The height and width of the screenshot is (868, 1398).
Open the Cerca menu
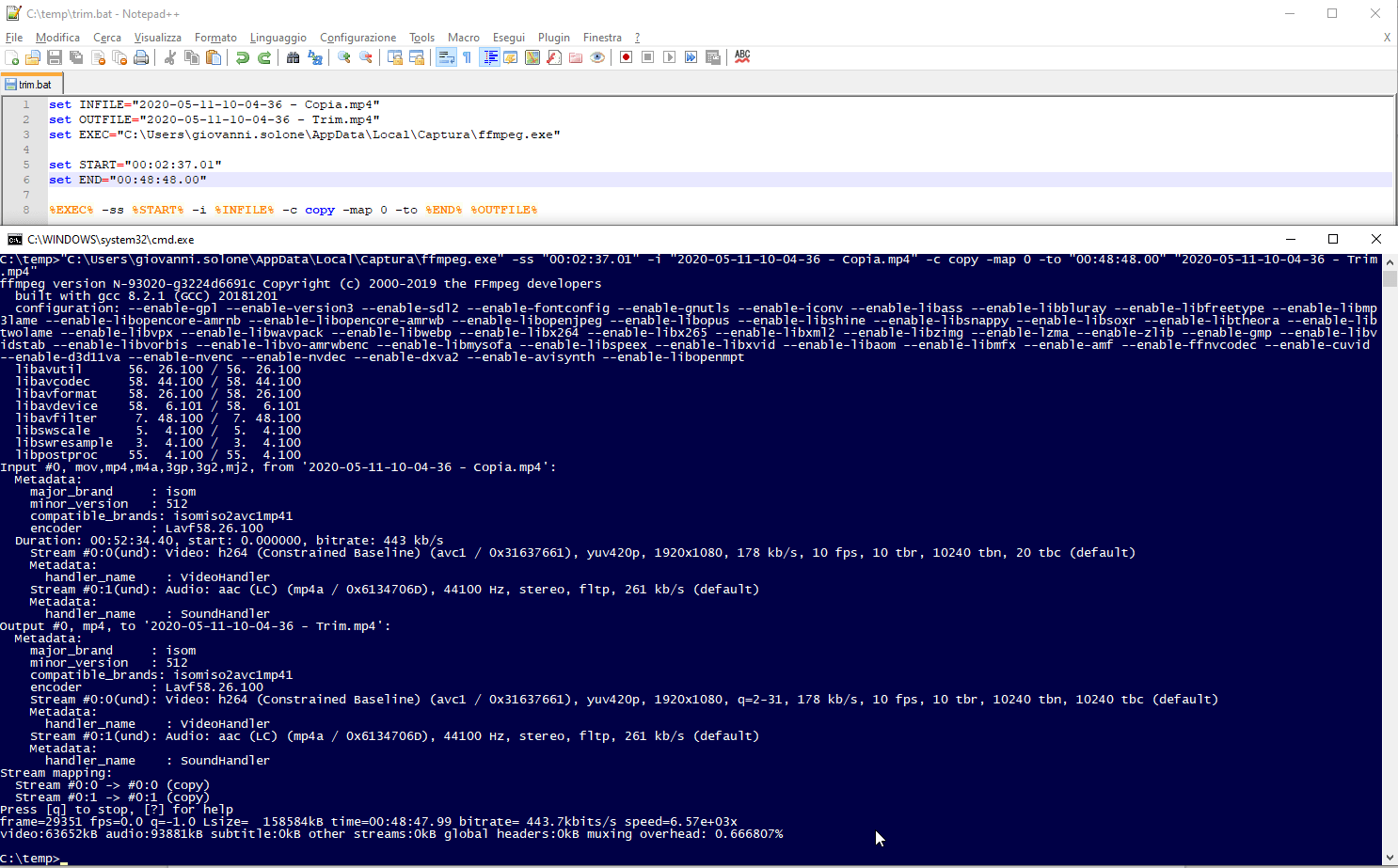[107, 38]
